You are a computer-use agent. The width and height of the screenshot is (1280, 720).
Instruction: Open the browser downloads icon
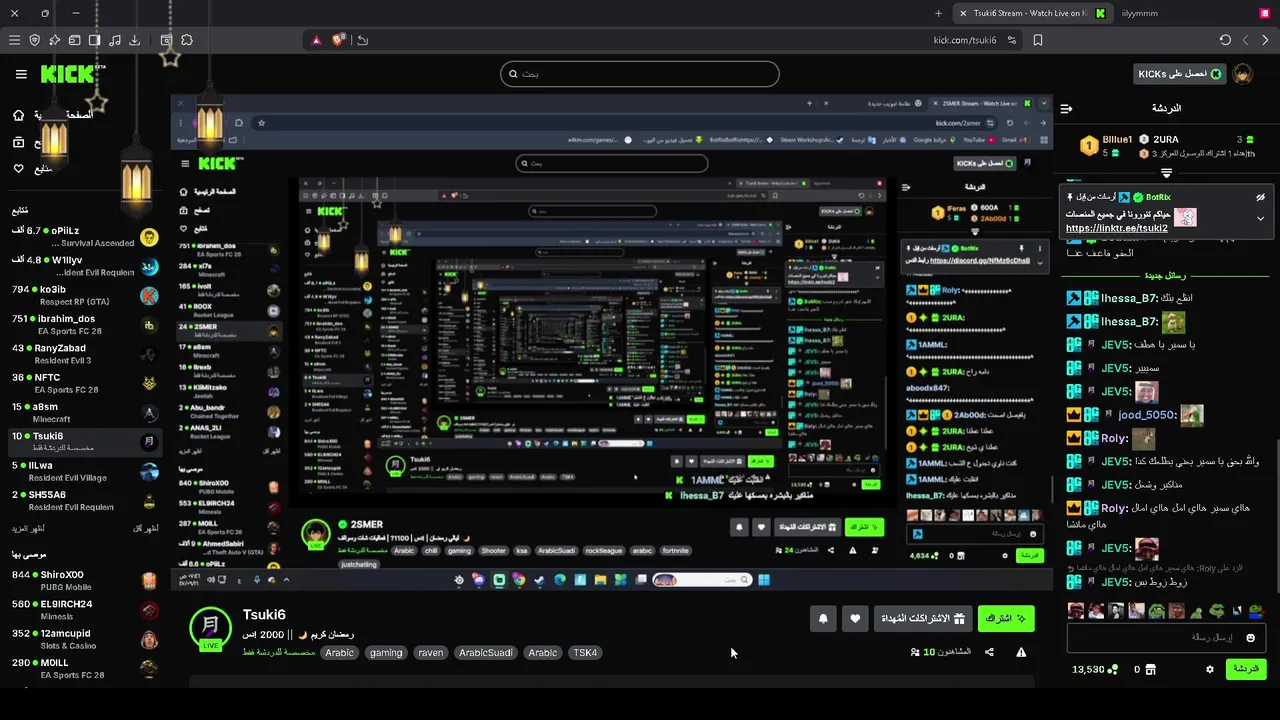[x=134, y=40]
